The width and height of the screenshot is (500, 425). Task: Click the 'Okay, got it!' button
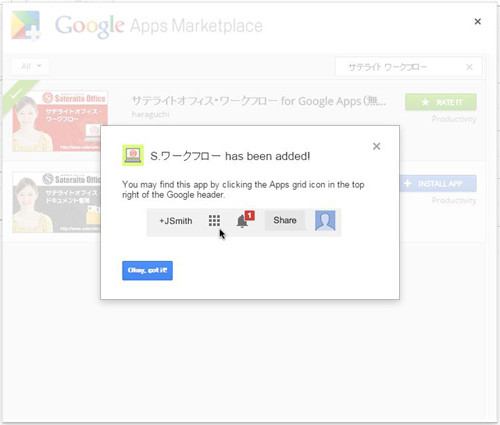pos(147,270)
